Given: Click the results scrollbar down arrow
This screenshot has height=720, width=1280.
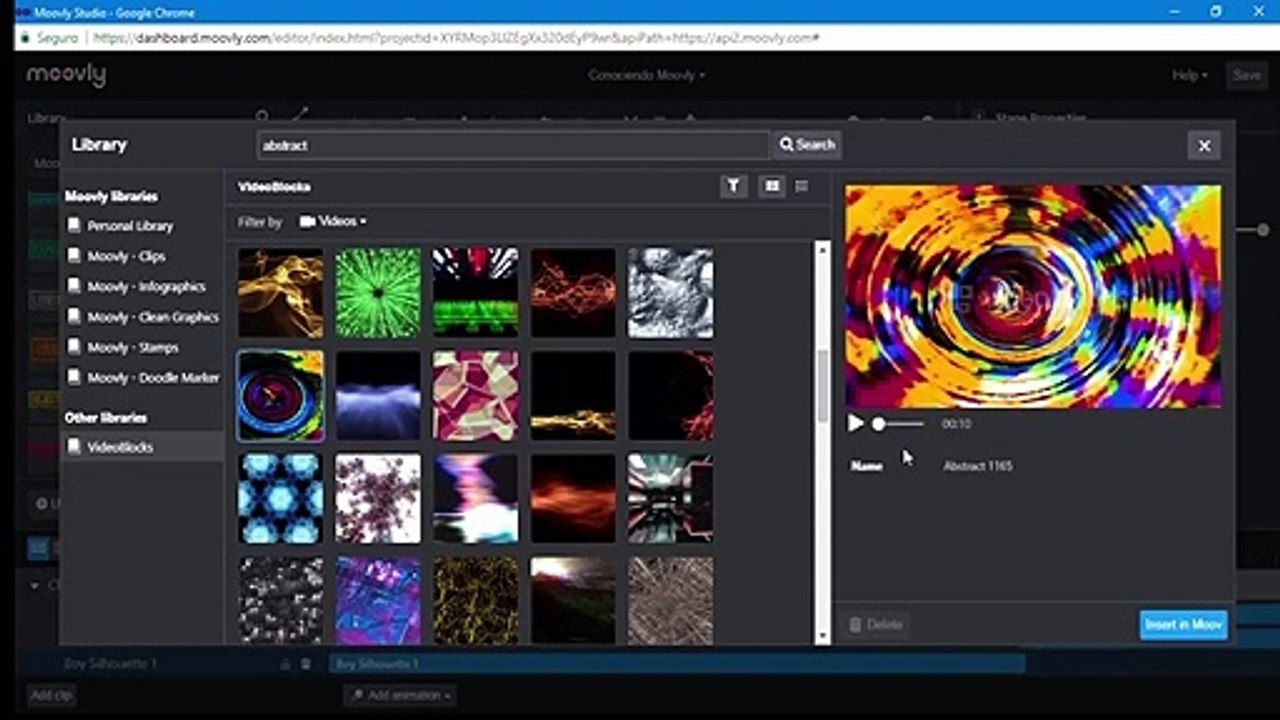Looking at the screenshot, I should pos(823,636).
